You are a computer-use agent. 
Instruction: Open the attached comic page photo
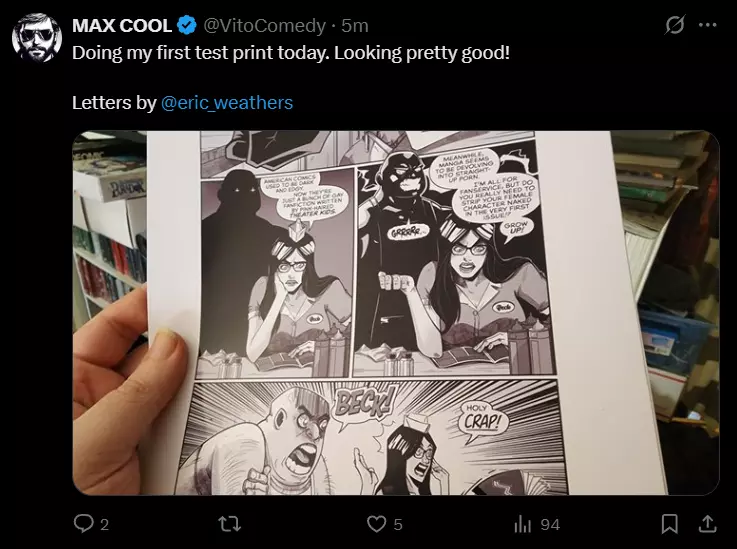(396, 313)
